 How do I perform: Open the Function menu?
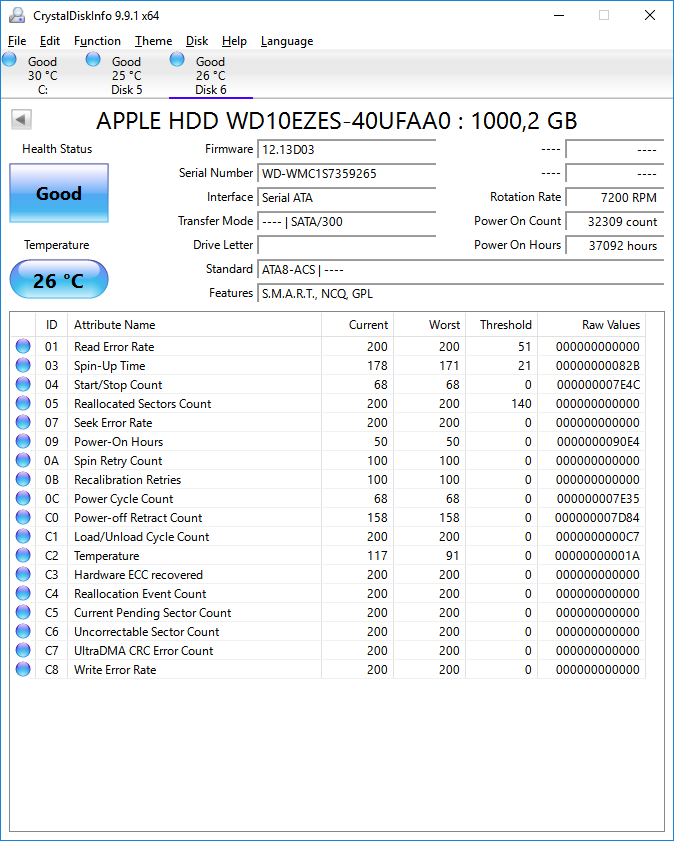pos(98,41)
